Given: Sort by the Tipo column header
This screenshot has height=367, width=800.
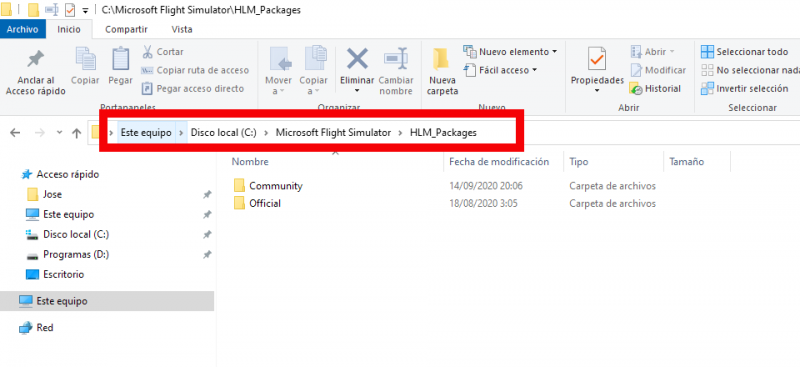Looking at the screenshot, I should tap(579, 162).
